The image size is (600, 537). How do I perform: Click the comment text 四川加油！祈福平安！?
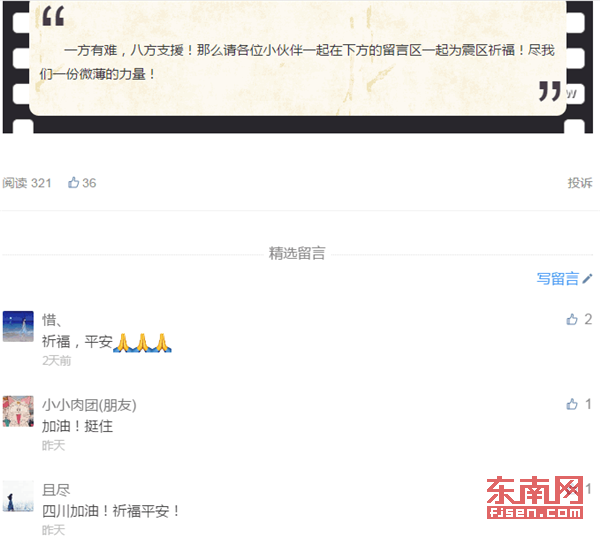tap(111, 511)
